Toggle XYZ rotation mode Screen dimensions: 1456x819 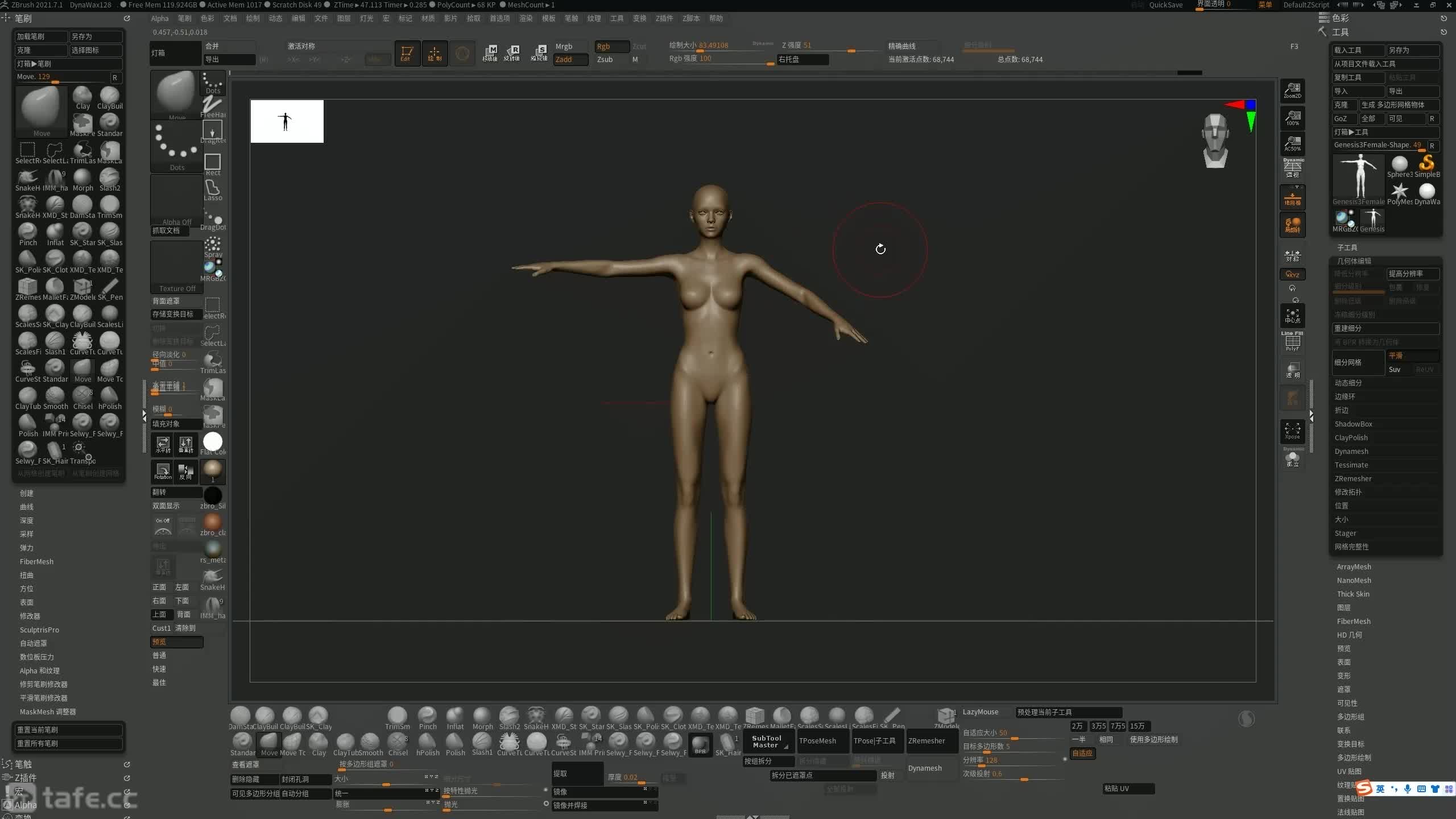pyautogui.click(x=1292, y=274)
